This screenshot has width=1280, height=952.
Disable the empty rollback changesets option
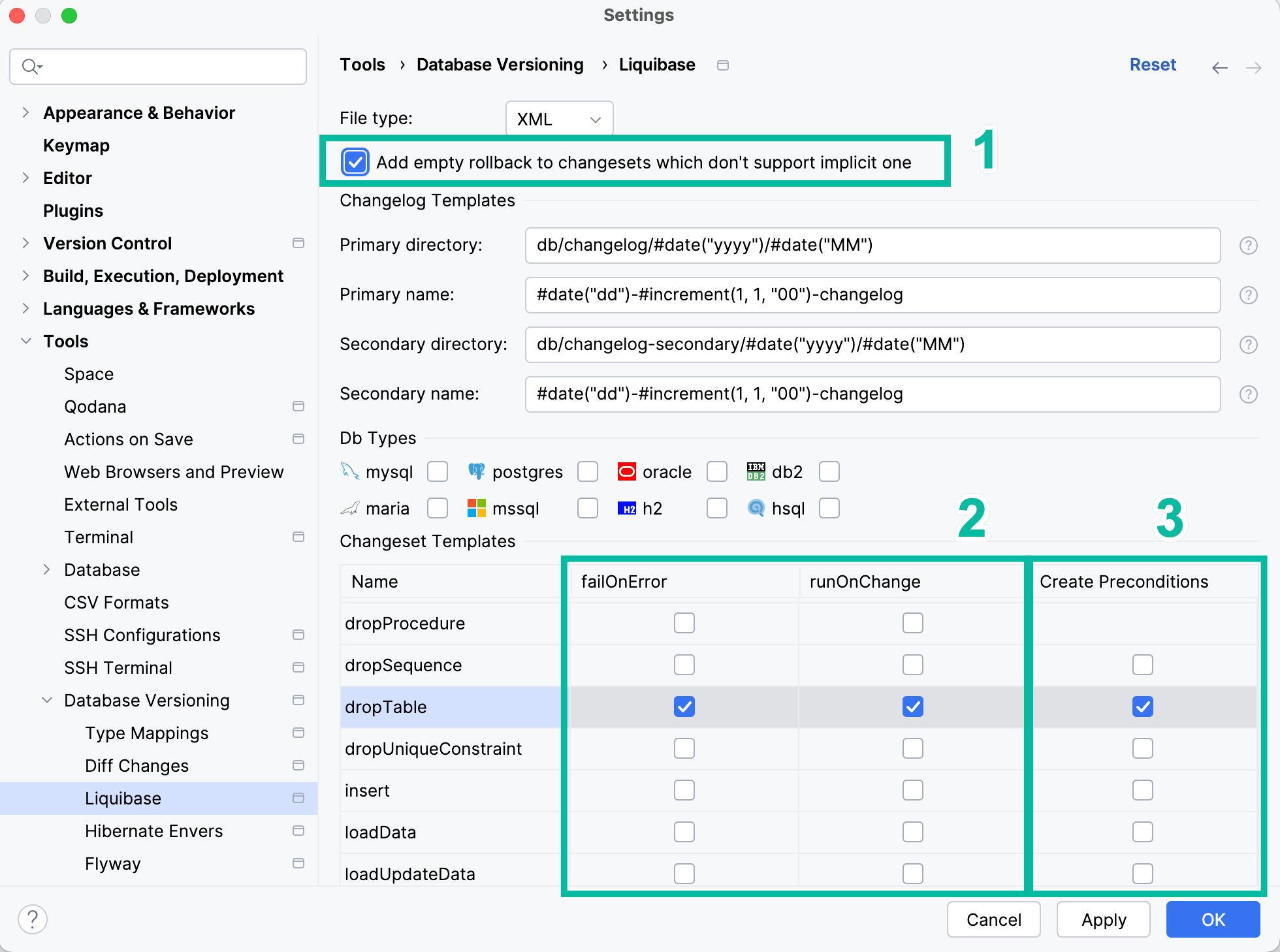[355, 162]
